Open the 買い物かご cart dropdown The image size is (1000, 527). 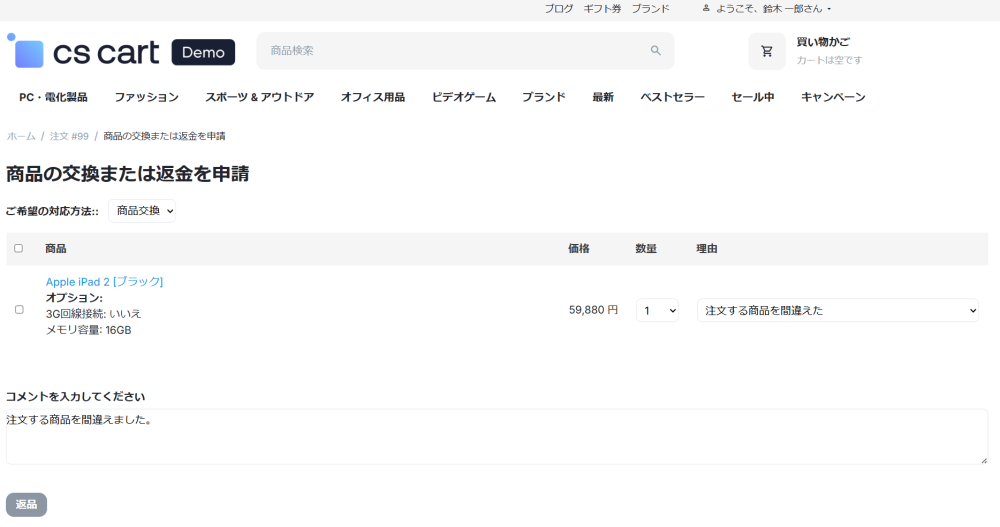pyautogui.click(x=823, y=42)
